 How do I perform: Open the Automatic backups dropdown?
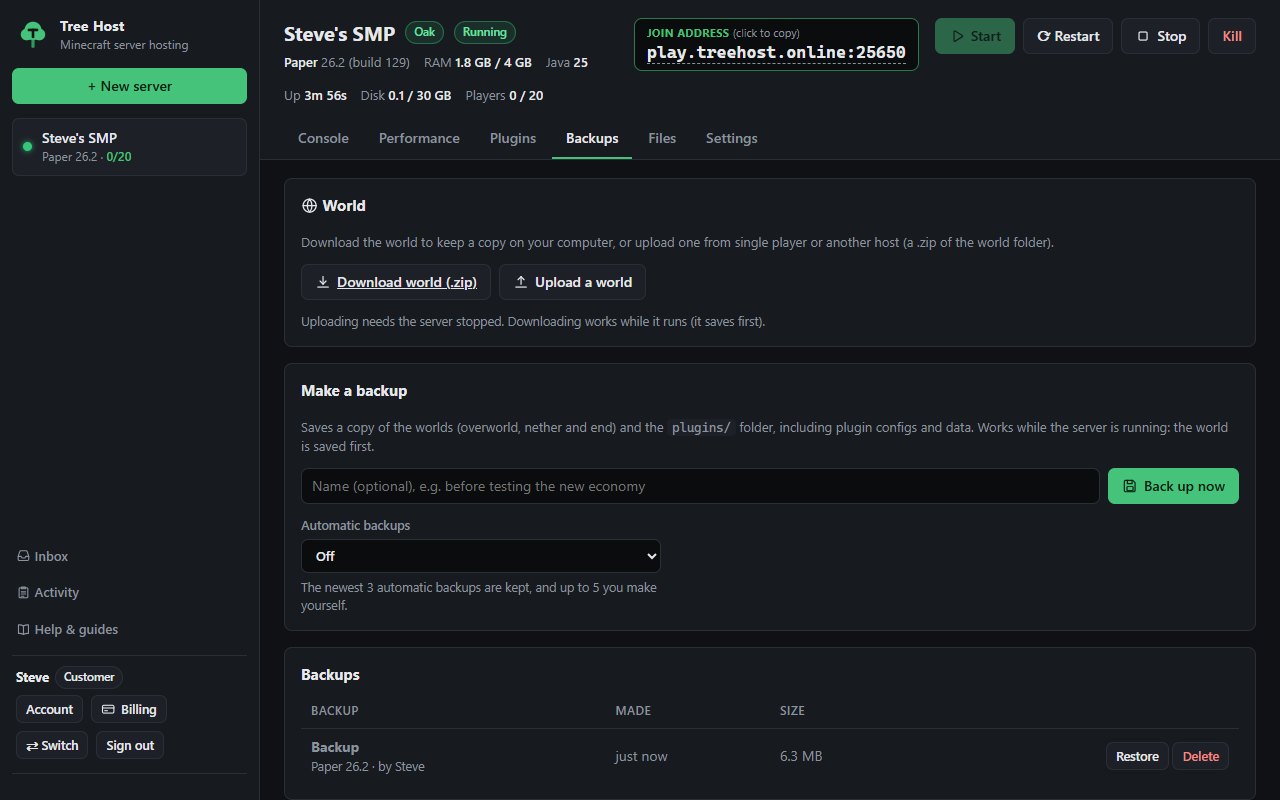[x=481, y=556]
